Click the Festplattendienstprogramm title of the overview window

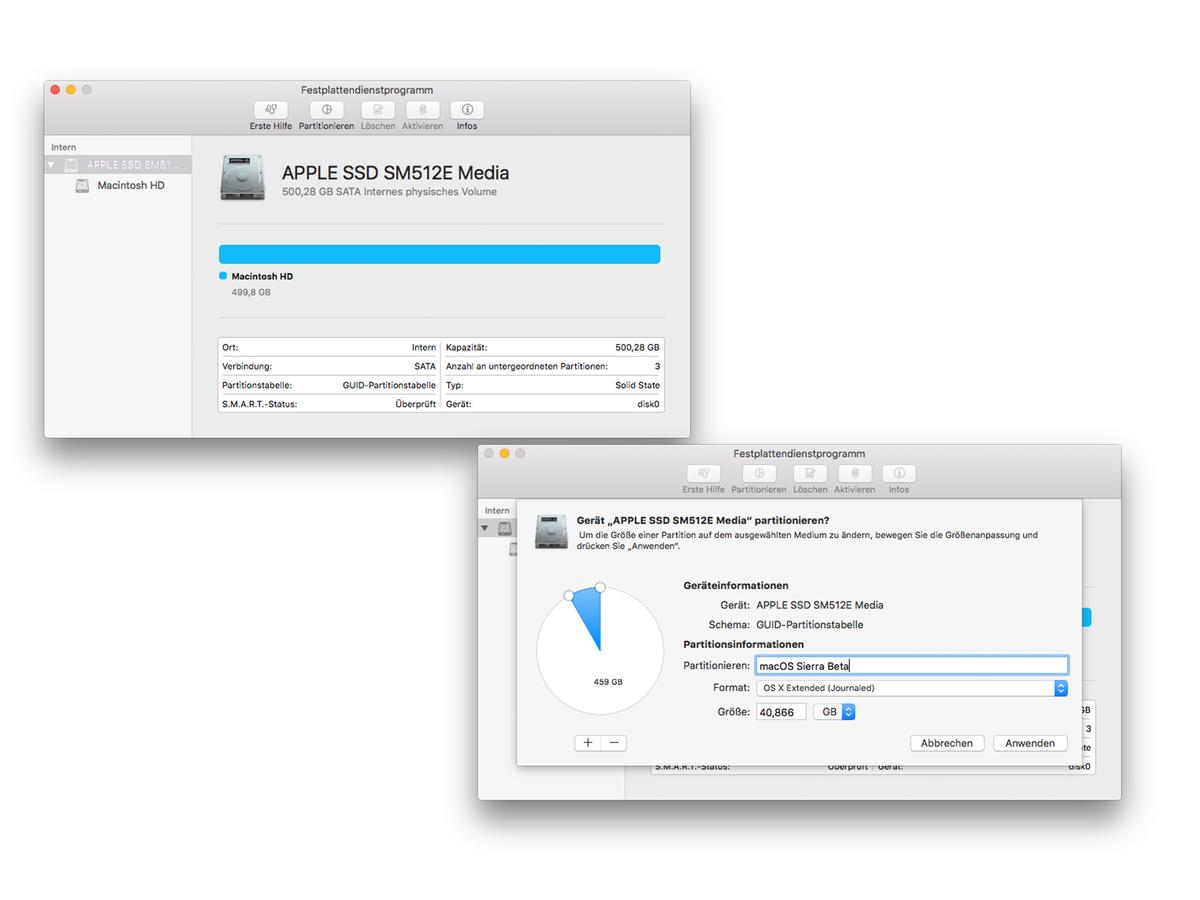point(367,90)
